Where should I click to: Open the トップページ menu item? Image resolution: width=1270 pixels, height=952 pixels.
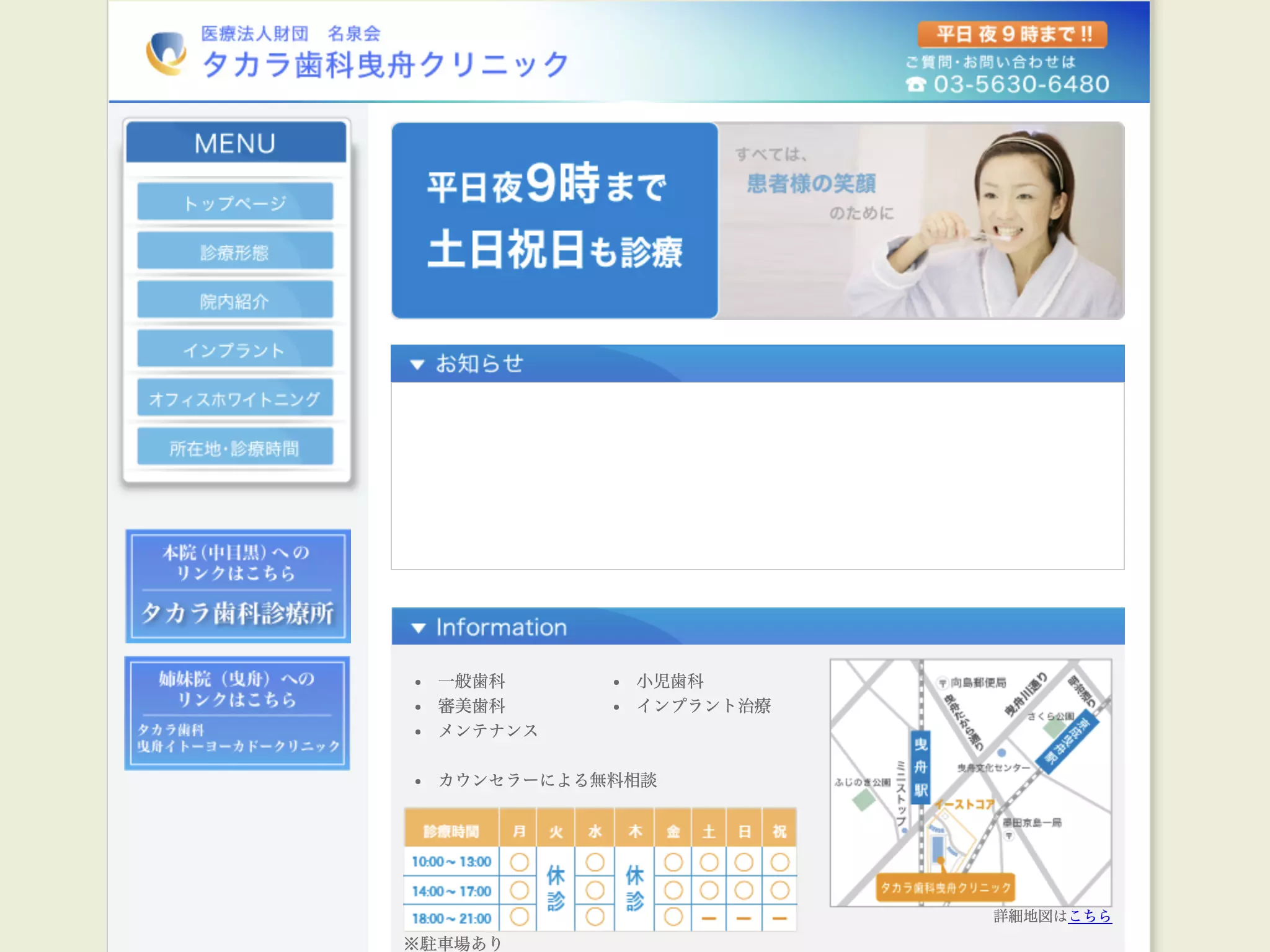(235, 201)
